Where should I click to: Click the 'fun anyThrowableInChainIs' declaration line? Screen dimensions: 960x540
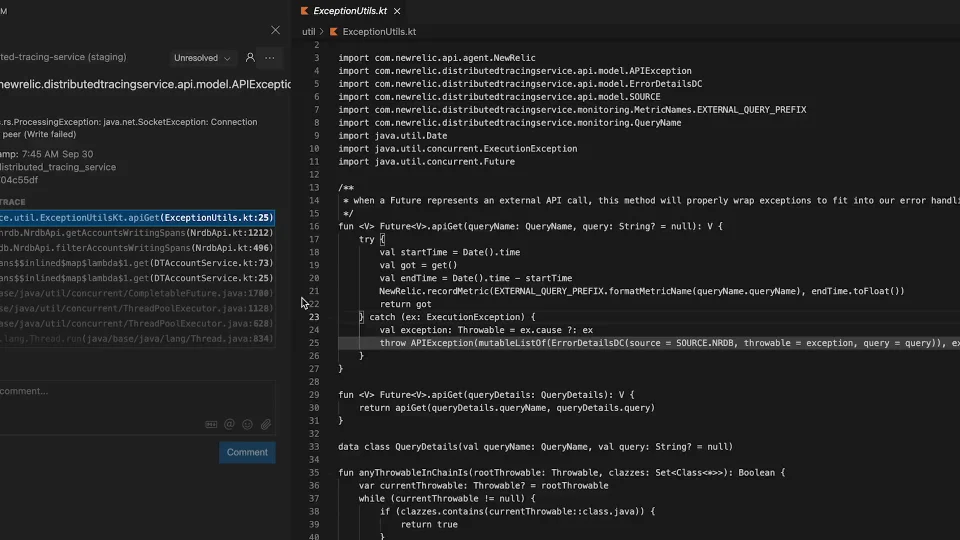561,473
